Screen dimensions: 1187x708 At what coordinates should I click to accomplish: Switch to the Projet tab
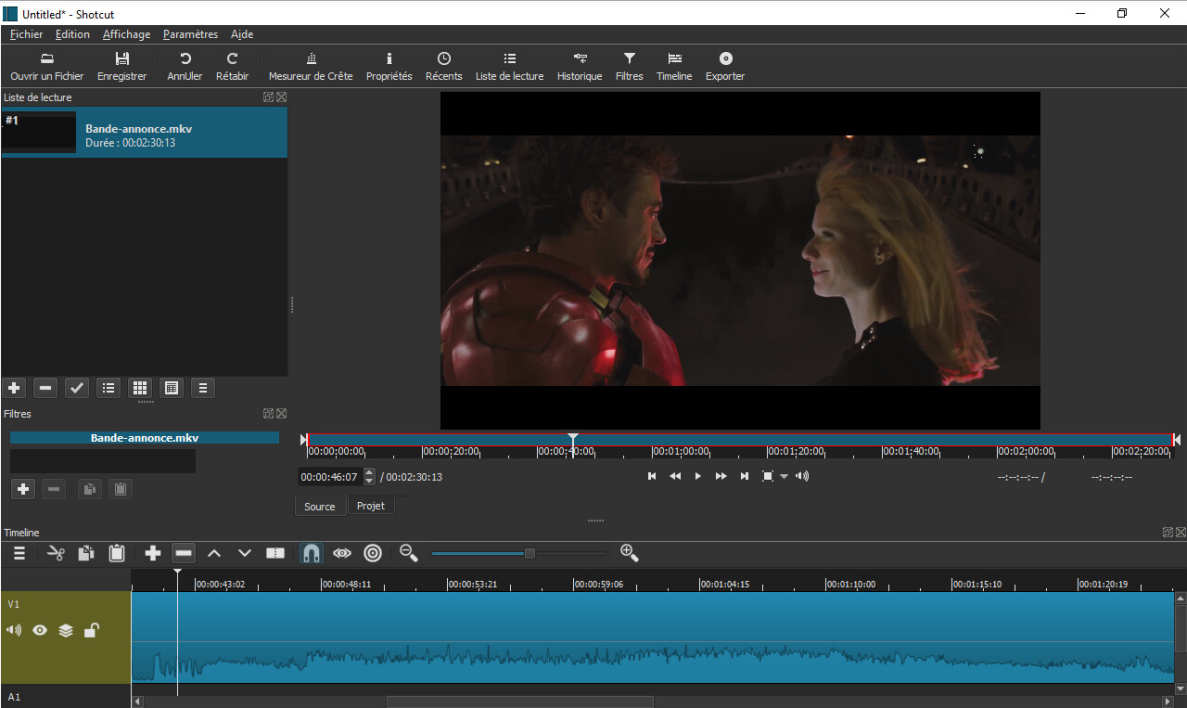coord(370,506)
